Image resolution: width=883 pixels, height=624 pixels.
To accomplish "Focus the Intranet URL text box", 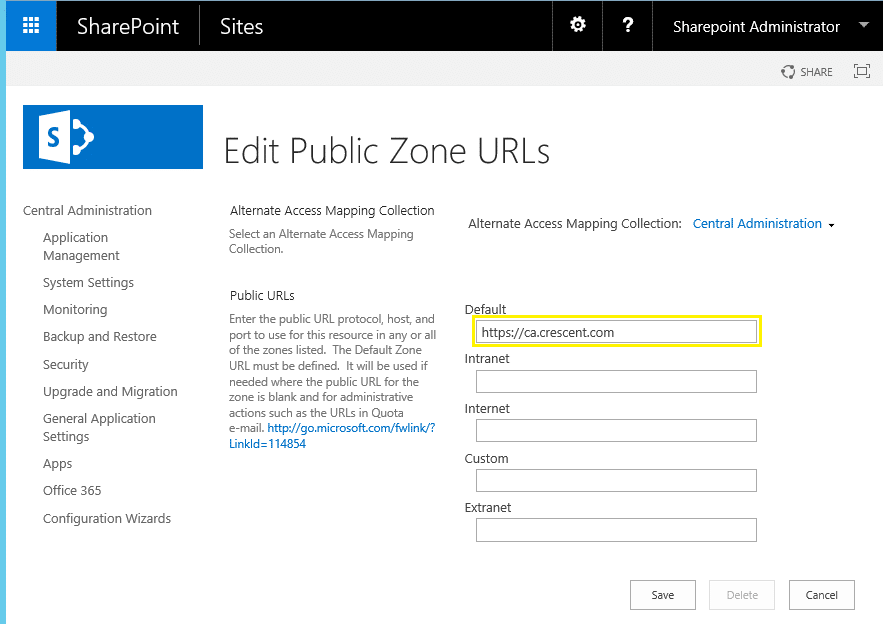I will pos(616,381).
